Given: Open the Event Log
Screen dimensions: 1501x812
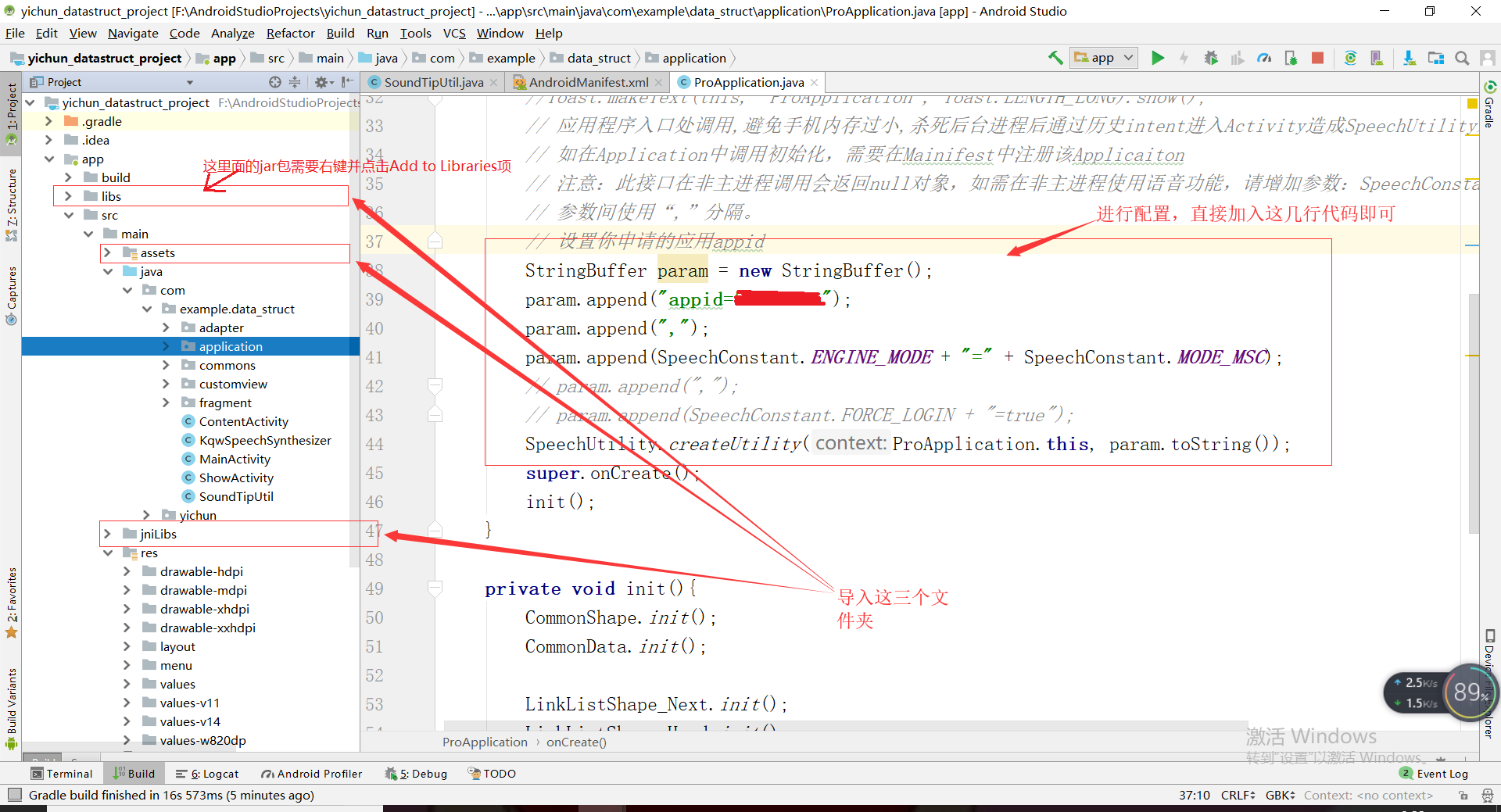Looking at the screenshot, I should (x=1434, y=774).
